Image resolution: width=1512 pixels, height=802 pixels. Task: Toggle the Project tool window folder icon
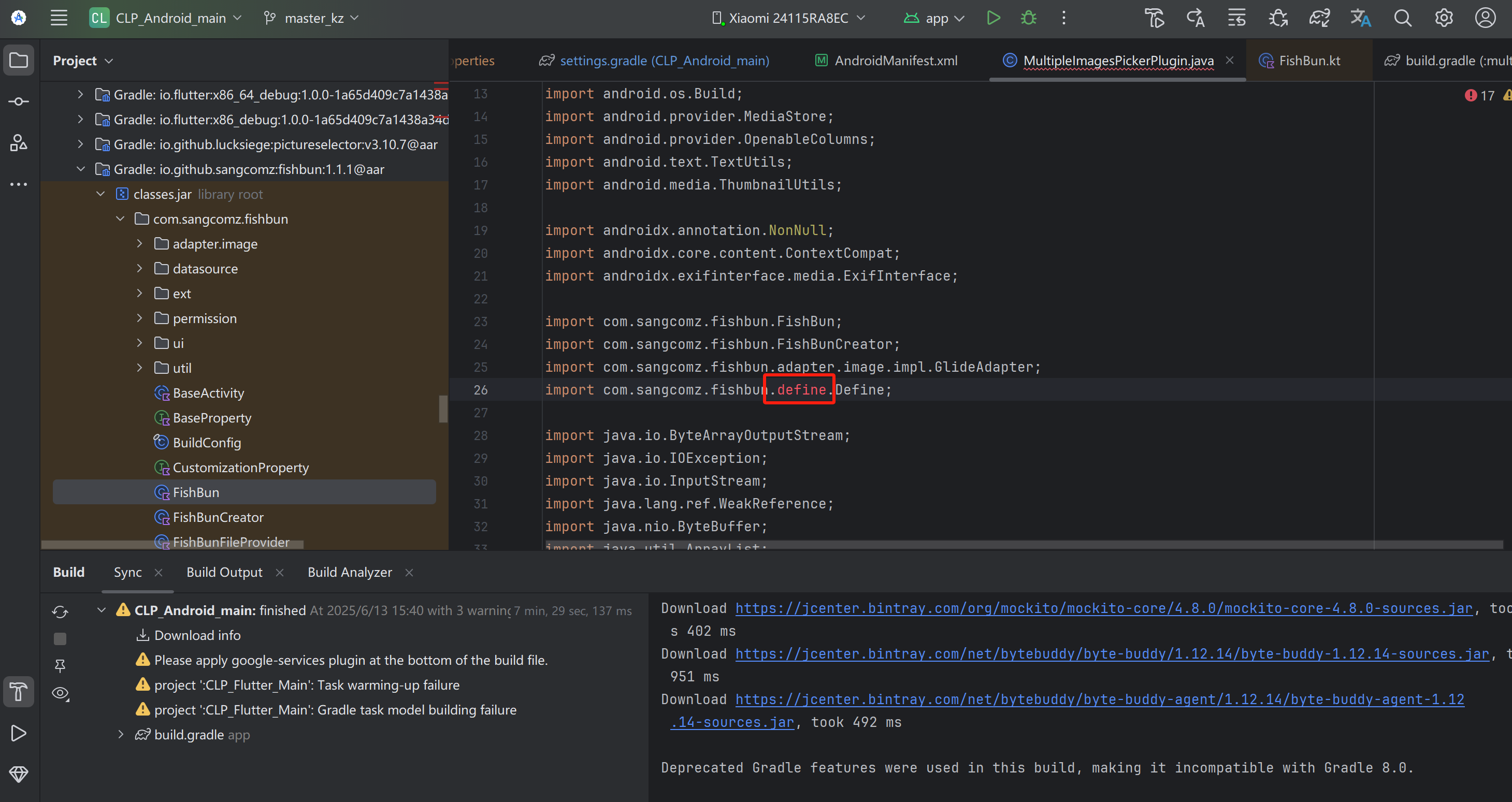[x=18, y=60]
